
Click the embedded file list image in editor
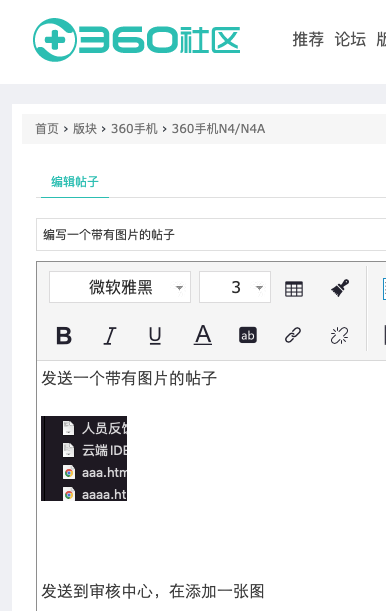click(x=84, y=458)
